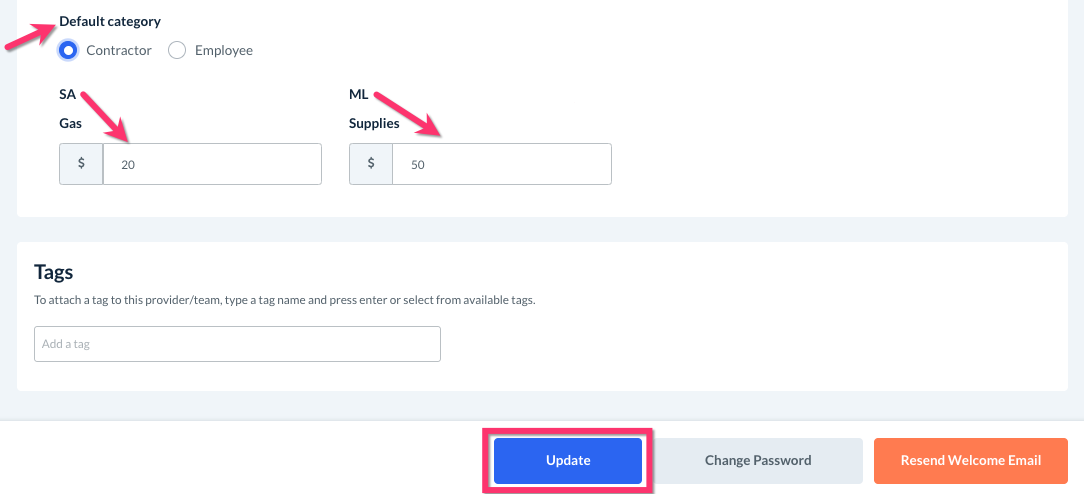Click the Supplies amount input field
1084x494 pixels.
[501, 164]
